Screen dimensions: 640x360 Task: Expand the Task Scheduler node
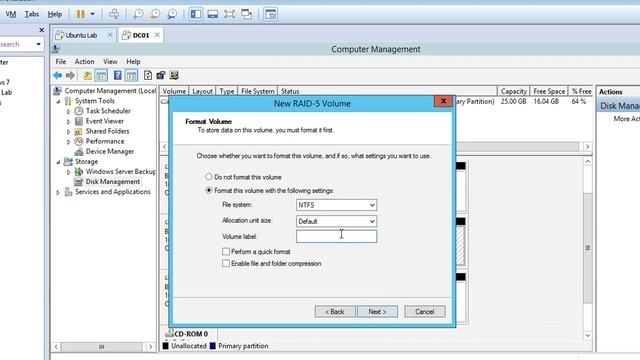(68, 111)
